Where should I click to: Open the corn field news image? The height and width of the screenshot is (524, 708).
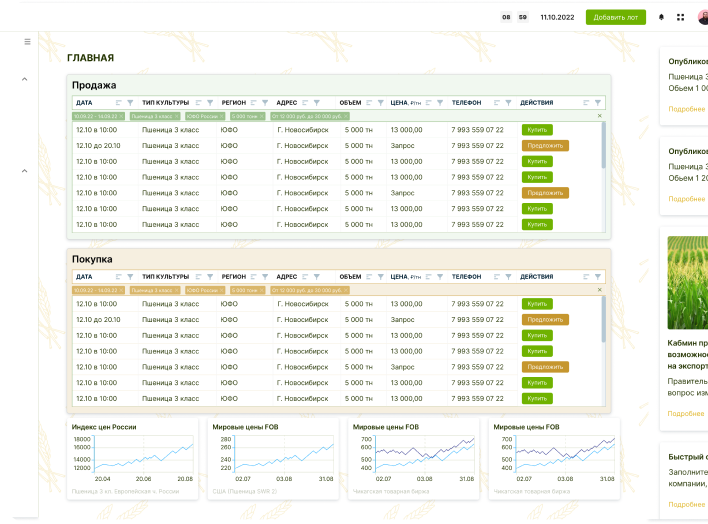688,282
